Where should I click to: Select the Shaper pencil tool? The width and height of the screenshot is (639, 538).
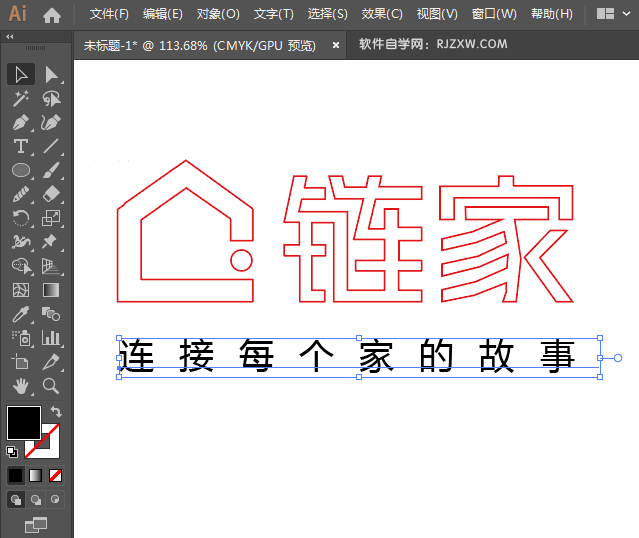coord(21,194)
